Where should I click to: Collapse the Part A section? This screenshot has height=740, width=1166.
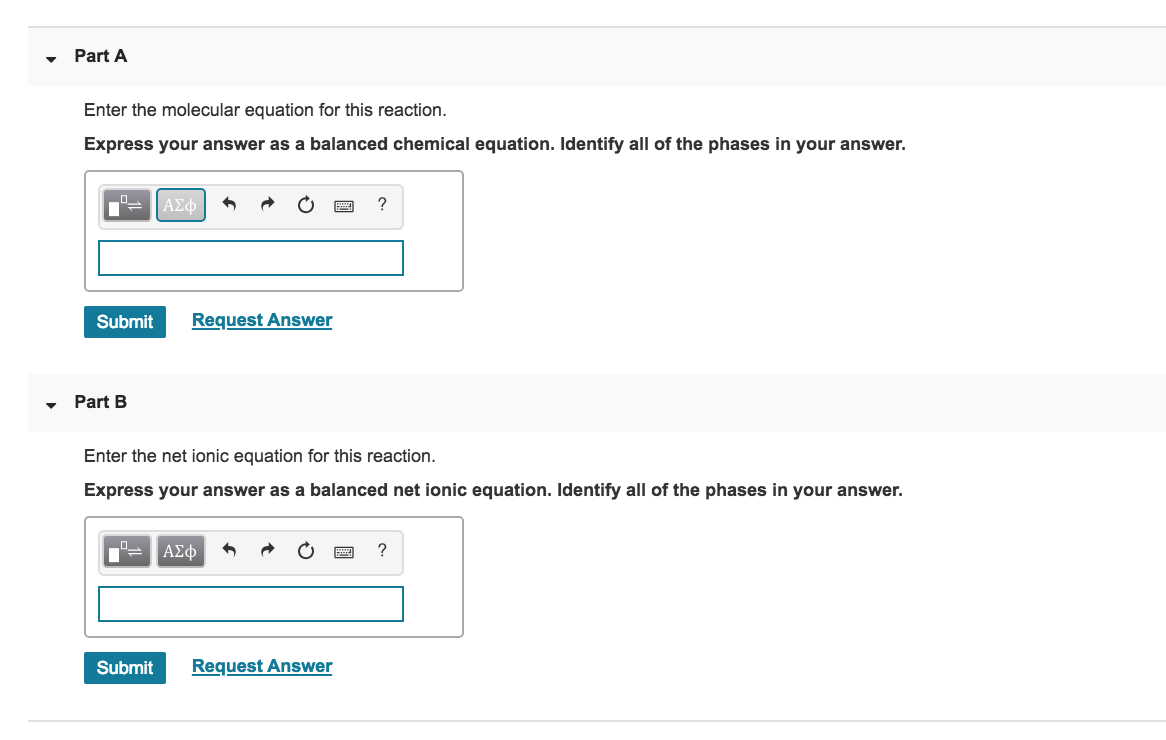click(51, 59)
